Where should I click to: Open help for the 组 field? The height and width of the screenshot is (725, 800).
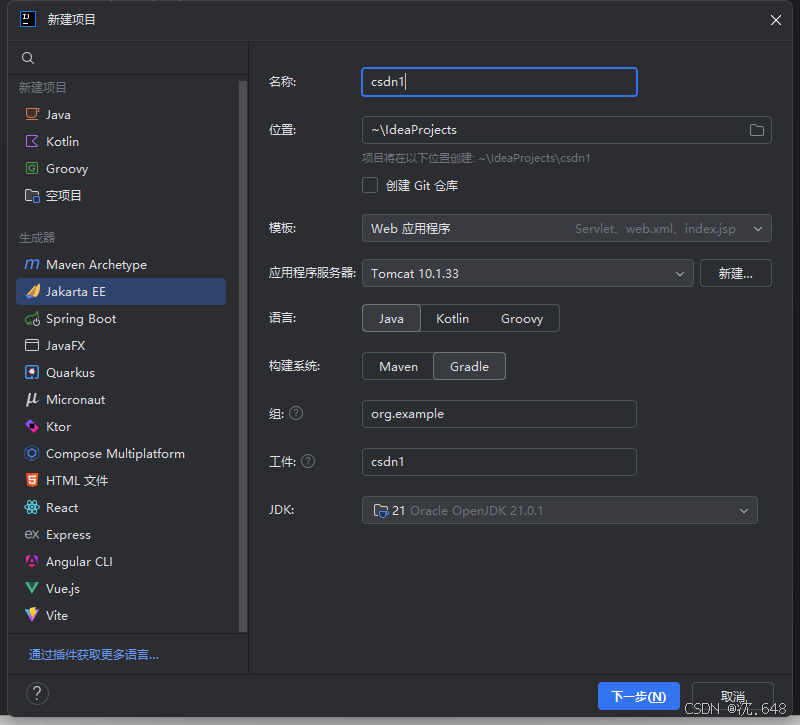click(296, 413)
